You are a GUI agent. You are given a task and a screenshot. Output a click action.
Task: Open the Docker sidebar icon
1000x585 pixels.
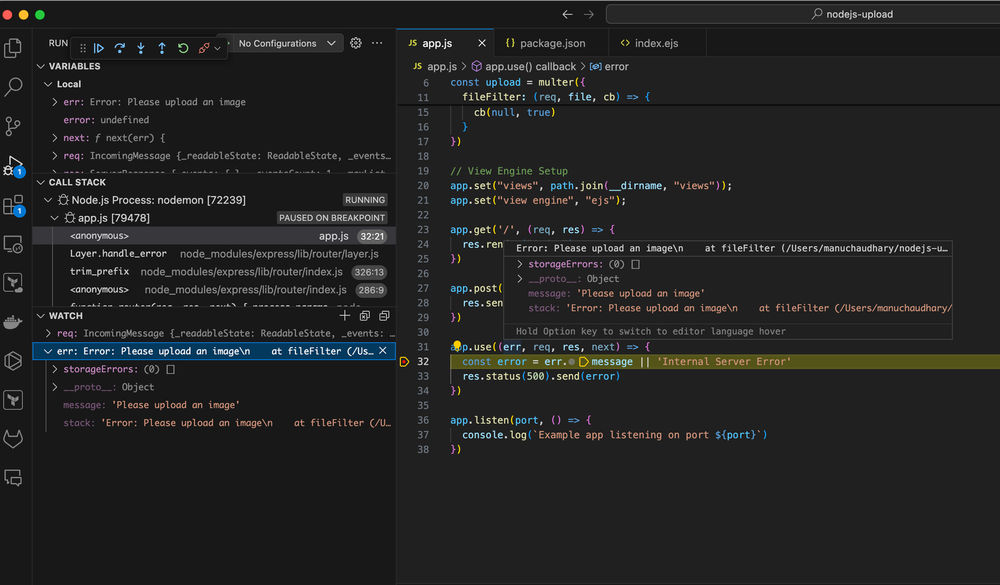click(x=13, y=322)
